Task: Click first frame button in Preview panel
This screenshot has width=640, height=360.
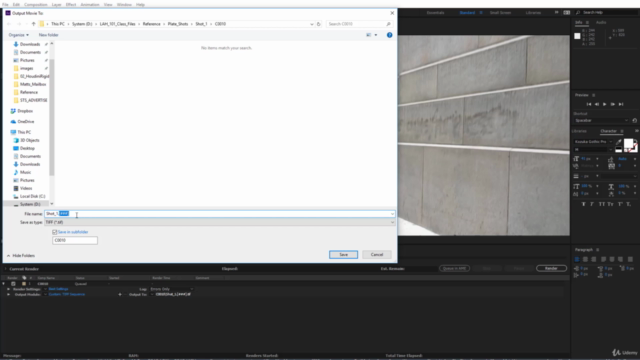Action: [x=589, y=104]
